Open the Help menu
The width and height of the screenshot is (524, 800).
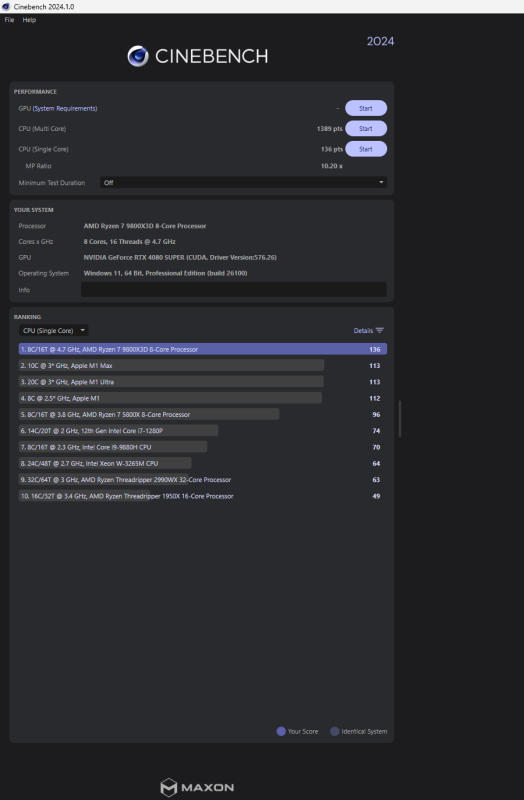pyautogui.click(x=29, y=20)
